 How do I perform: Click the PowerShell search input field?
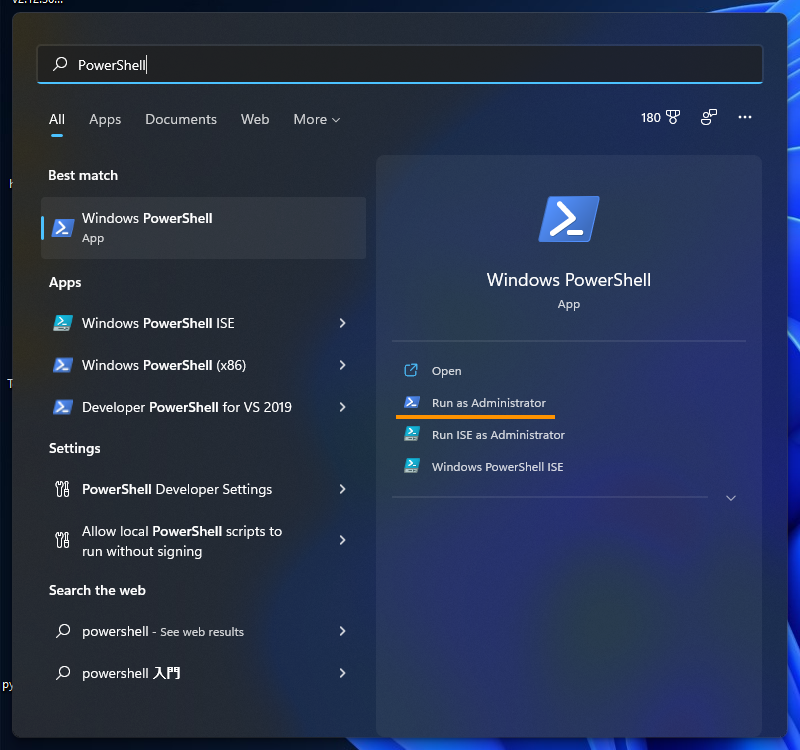point(400,64)
